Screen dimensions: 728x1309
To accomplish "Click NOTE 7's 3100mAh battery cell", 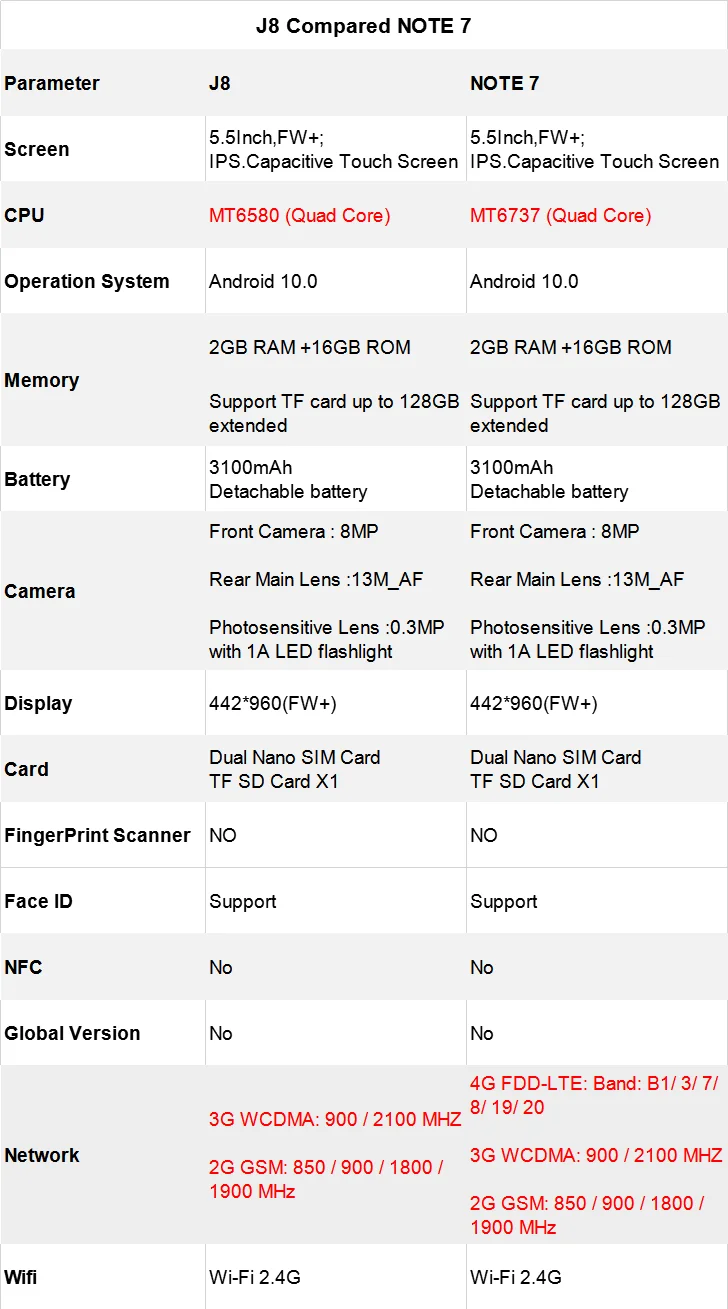I will coord(597,479).
